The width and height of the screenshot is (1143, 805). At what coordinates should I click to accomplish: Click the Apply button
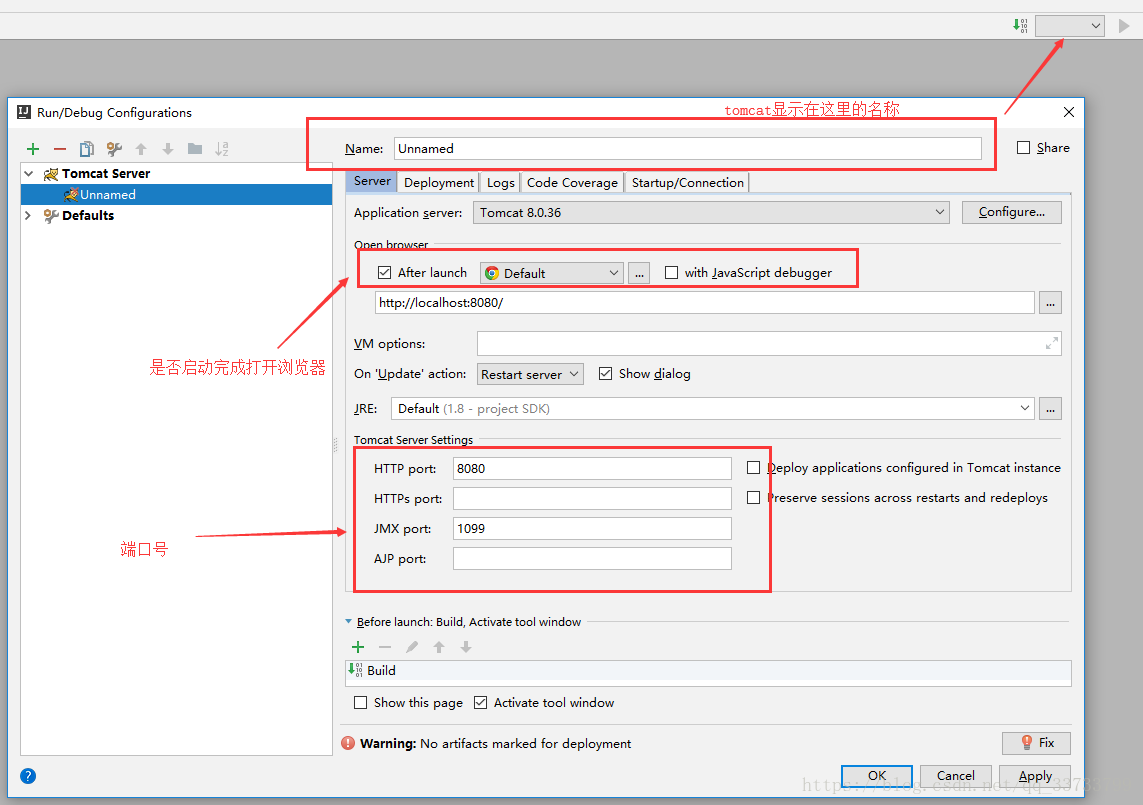point(1035,776)
